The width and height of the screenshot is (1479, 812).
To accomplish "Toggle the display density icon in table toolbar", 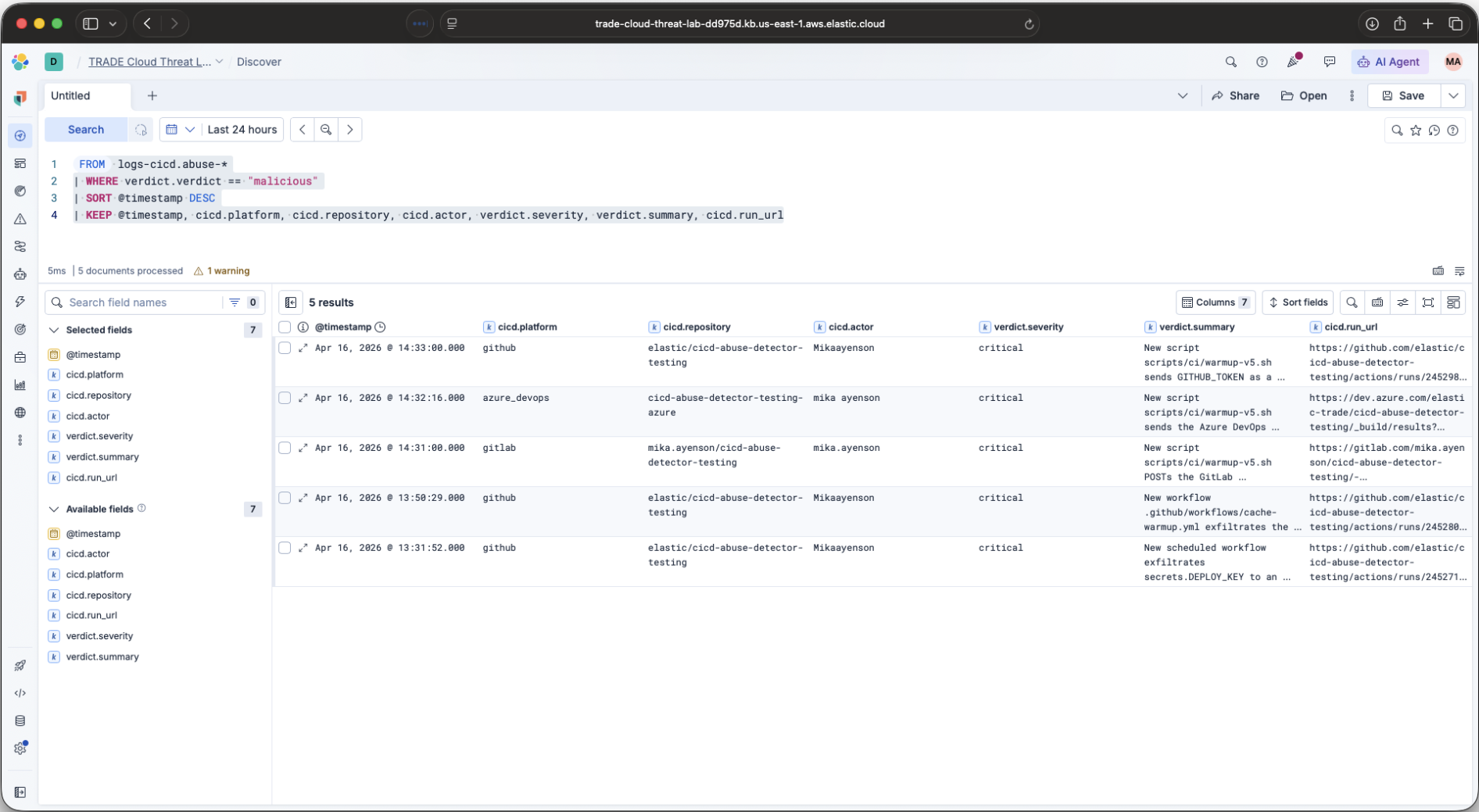I will click(1403, 302).
